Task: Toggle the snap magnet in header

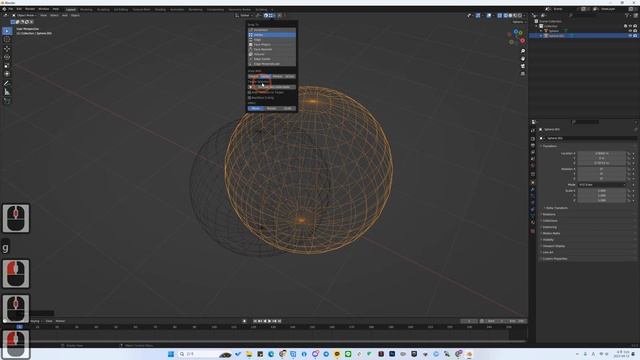Action: coord(266,15)
